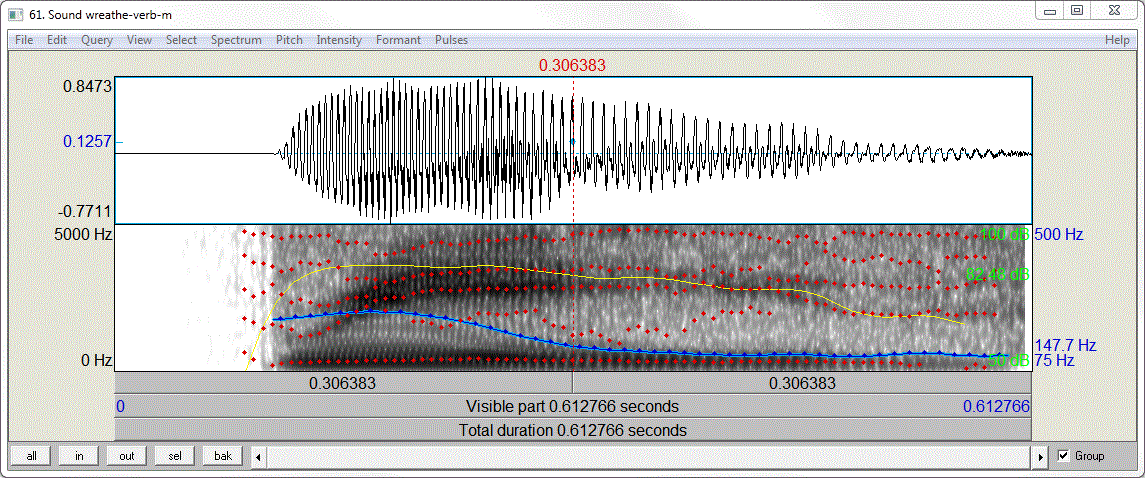Click the 0.8473 maximum amplitude label

87,87
